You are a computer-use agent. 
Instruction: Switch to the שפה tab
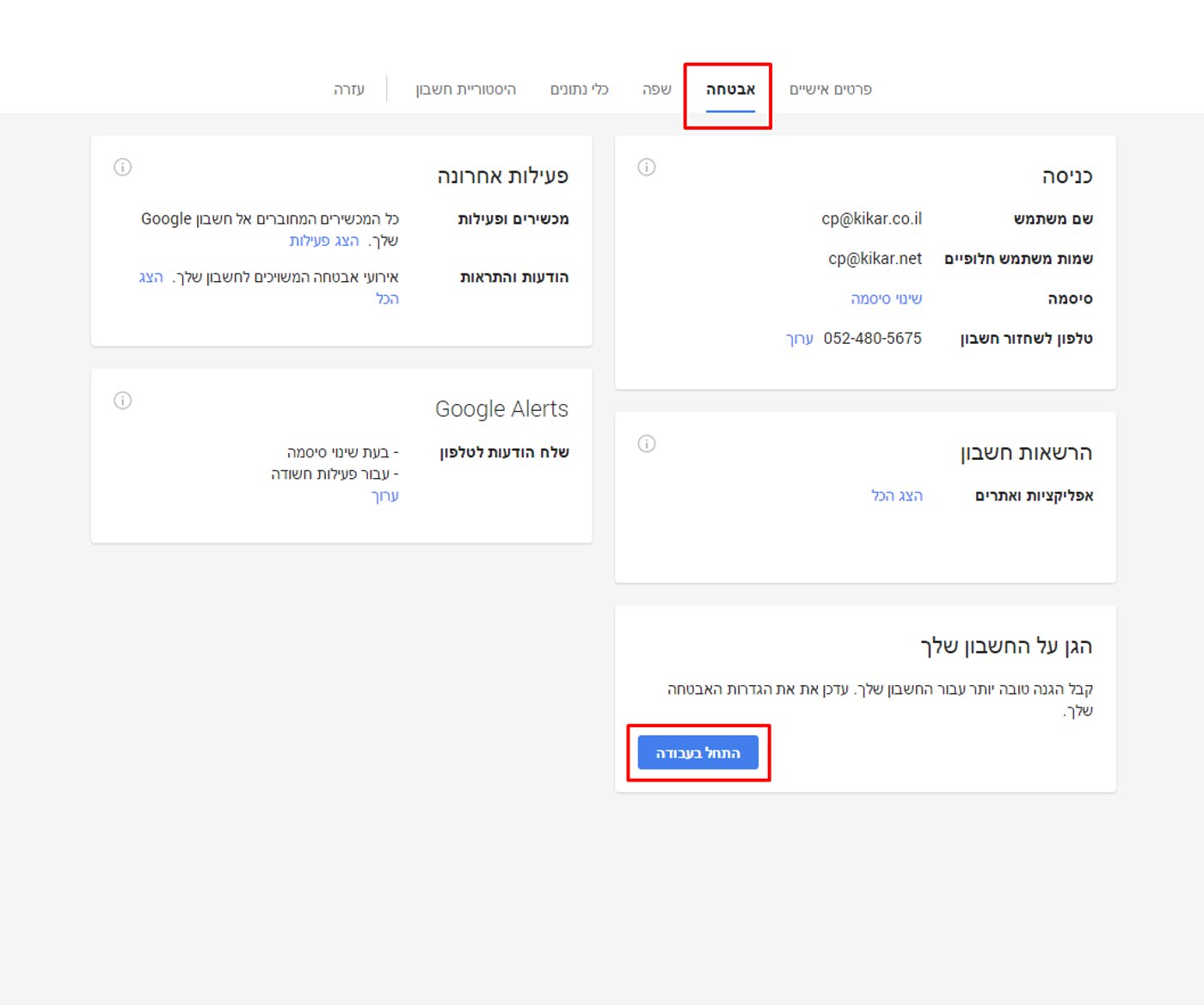click(657, 89)
